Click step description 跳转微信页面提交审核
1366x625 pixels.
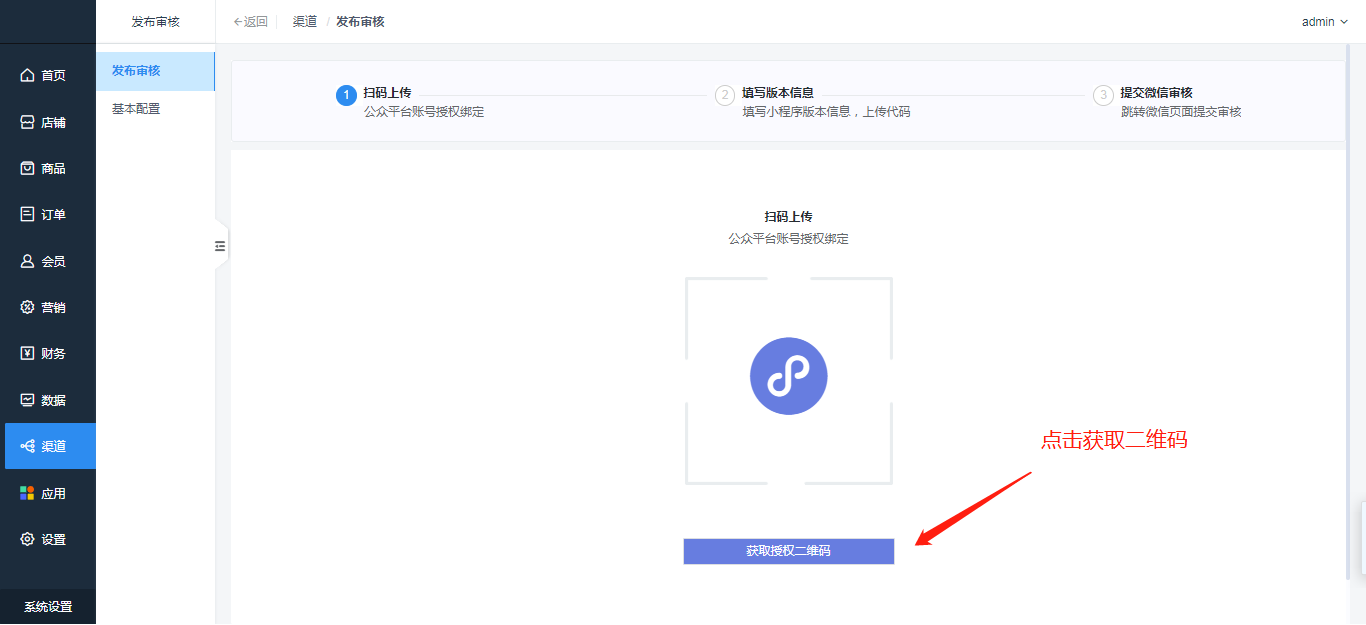pos(1181,112)
